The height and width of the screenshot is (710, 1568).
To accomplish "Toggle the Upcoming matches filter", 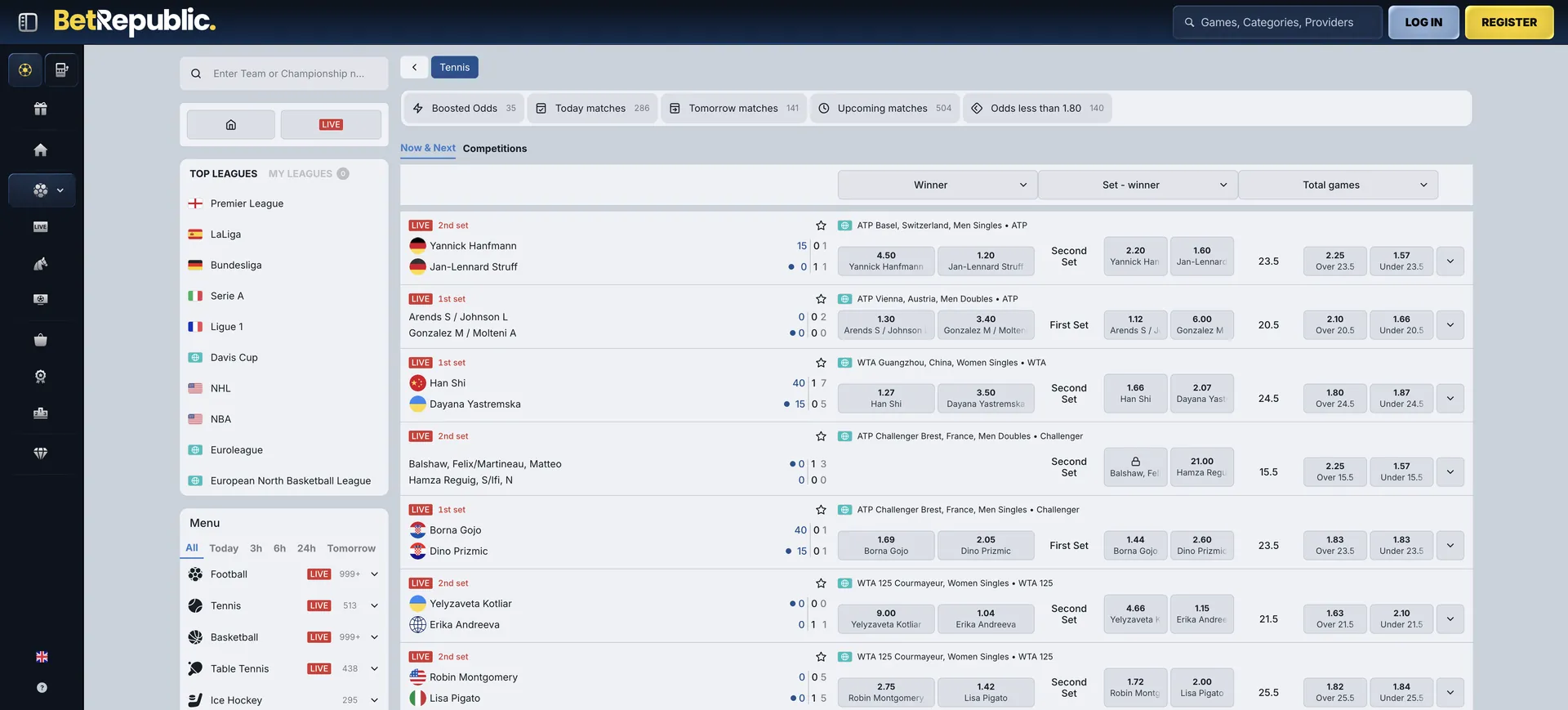I will (x=884, y=108).
